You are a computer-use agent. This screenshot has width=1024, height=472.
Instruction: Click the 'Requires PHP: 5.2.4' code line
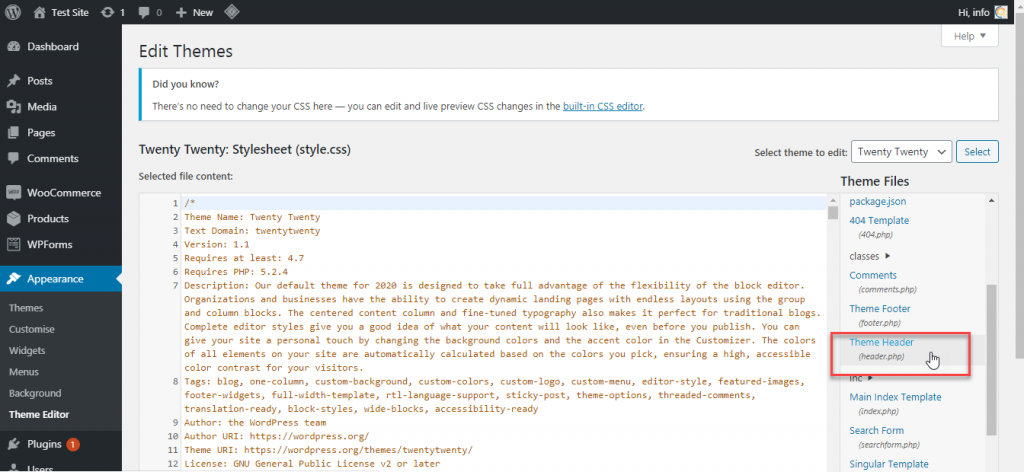pyautogui.click(x=236, y=272)
